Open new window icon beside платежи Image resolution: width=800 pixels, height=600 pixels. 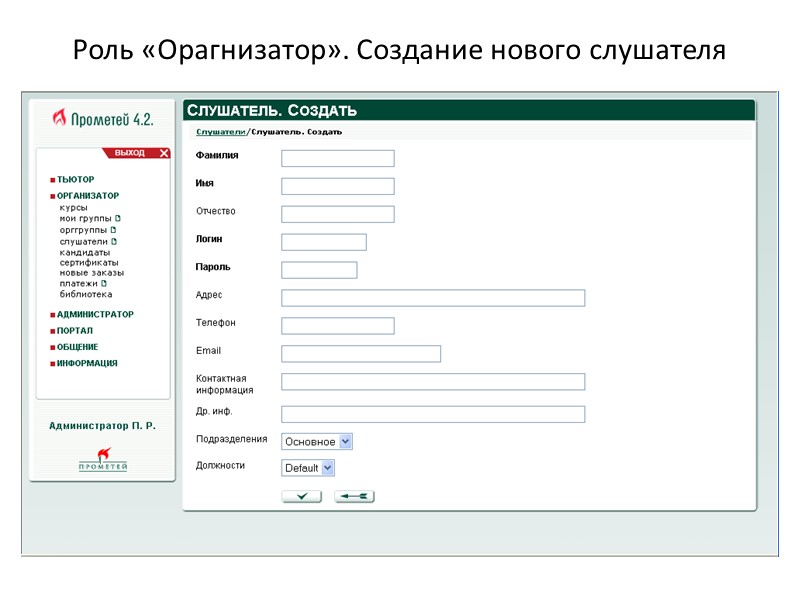coord(104,284)
